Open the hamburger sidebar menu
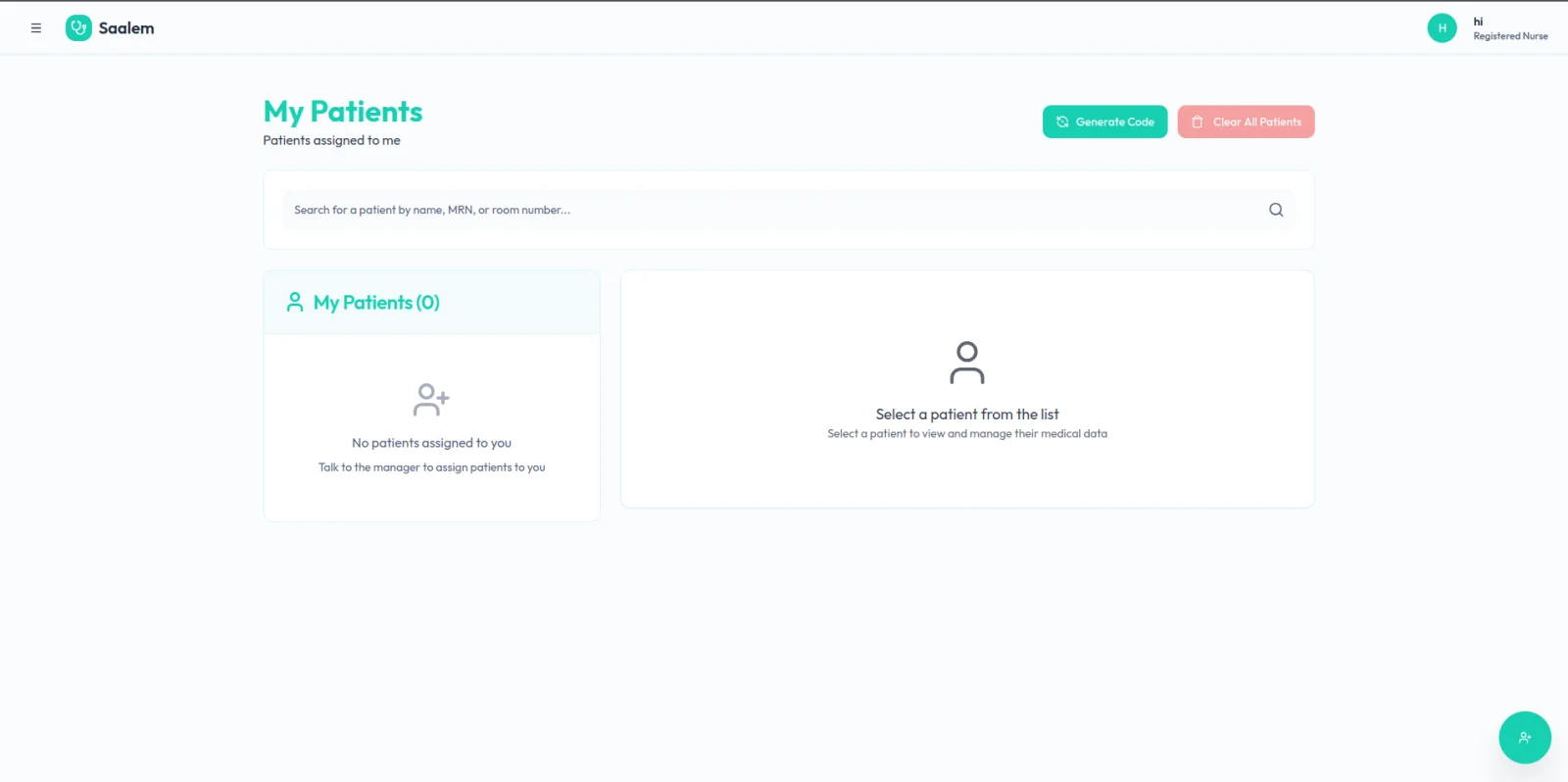1568x782 pixels. (36, 28)
